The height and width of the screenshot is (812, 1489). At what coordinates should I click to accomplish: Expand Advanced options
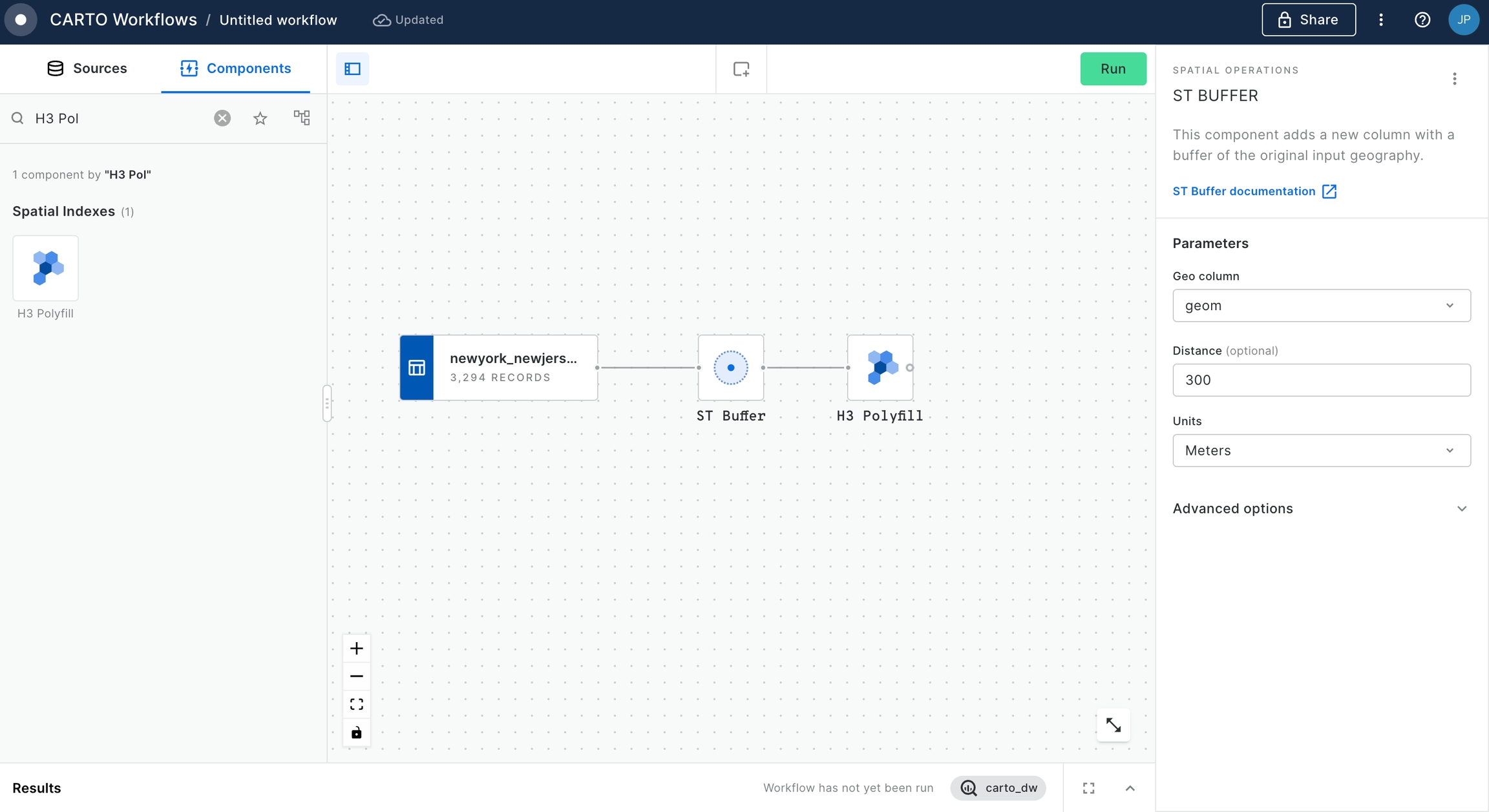click(1321, 508)
